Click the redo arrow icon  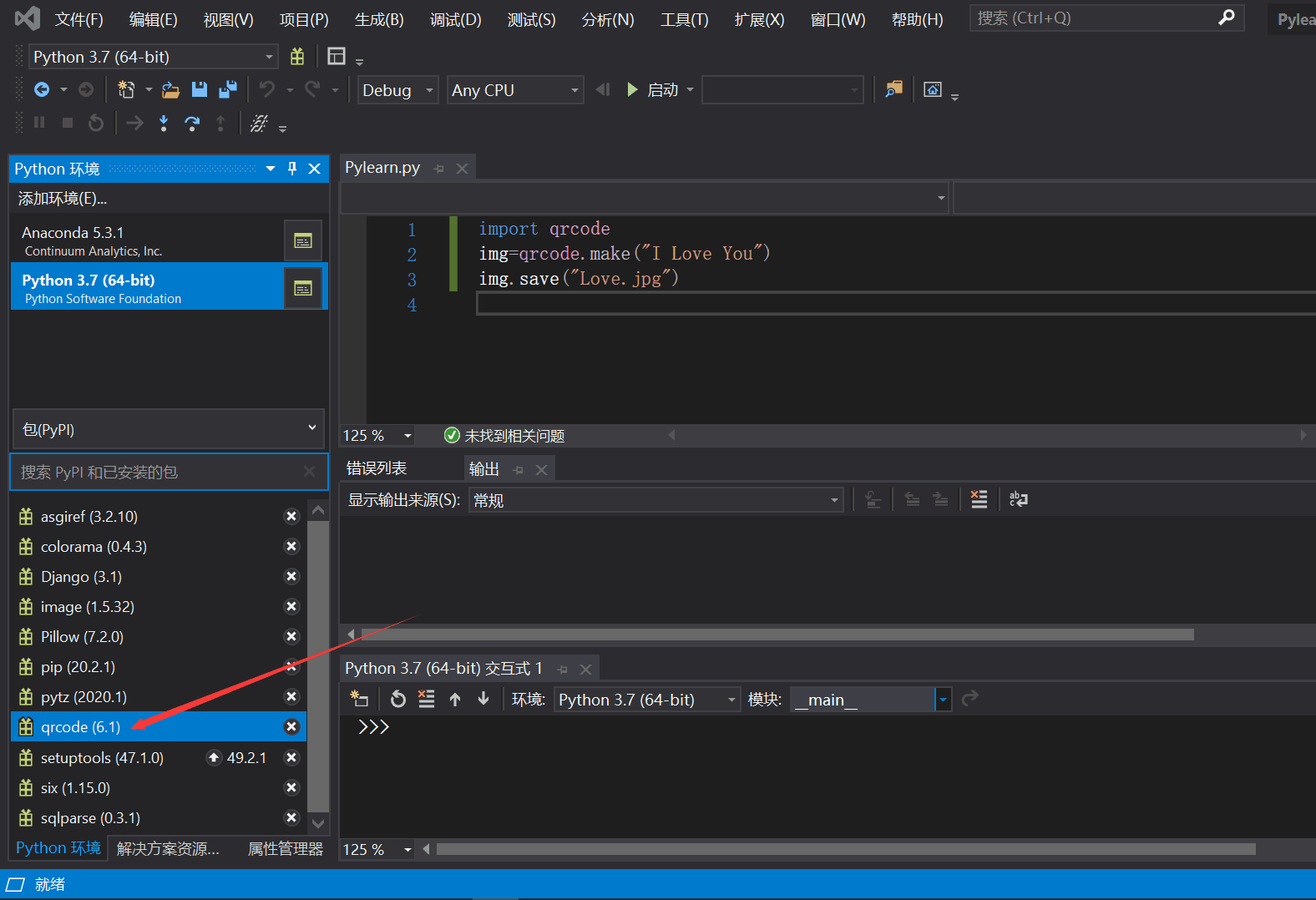tap(312, 89)
